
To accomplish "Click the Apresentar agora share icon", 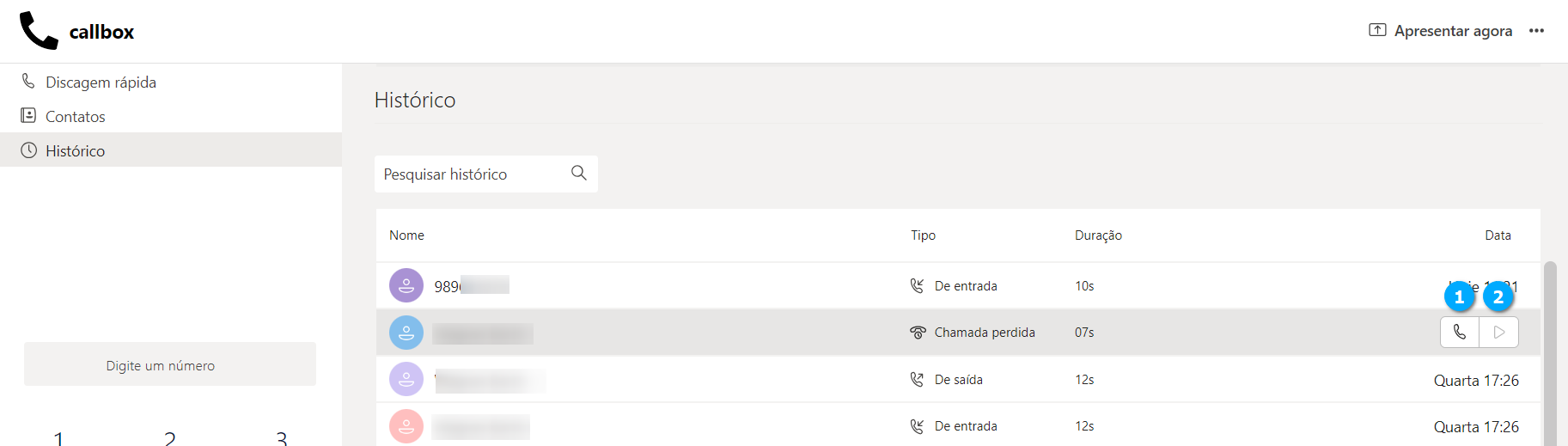I will point(1377,30).
